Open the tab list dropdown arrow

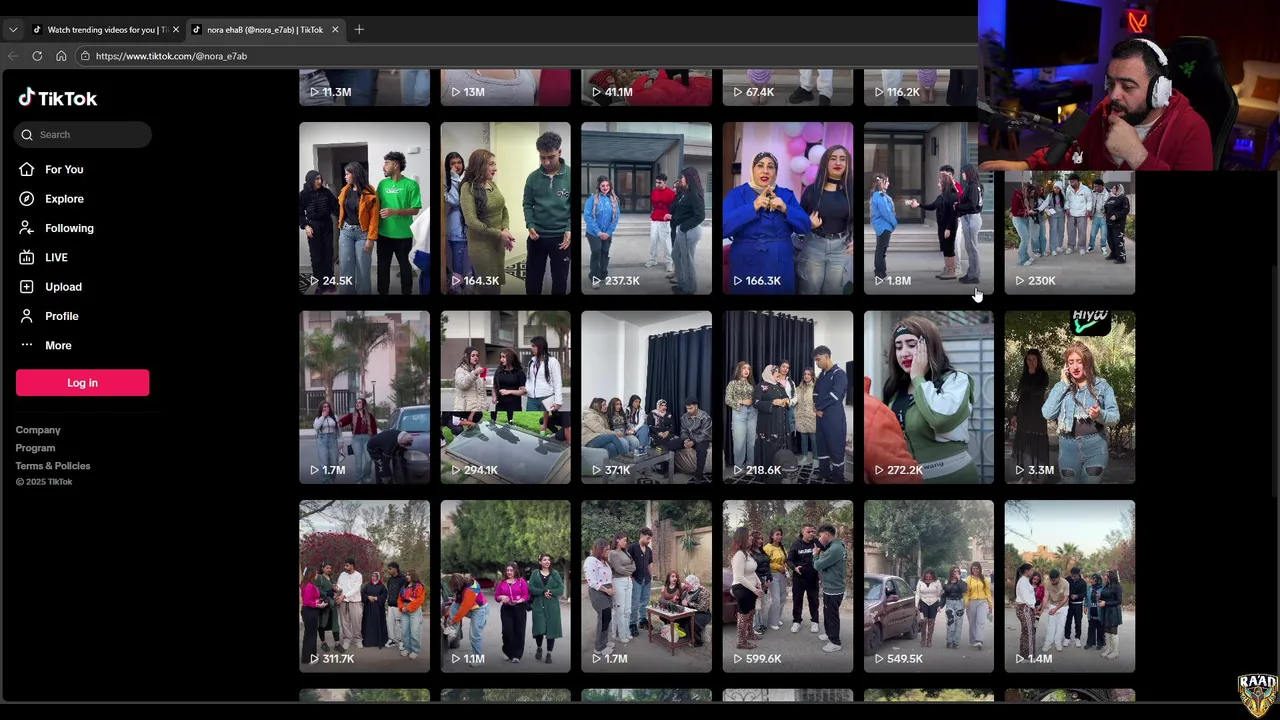(x=13, y=30)
